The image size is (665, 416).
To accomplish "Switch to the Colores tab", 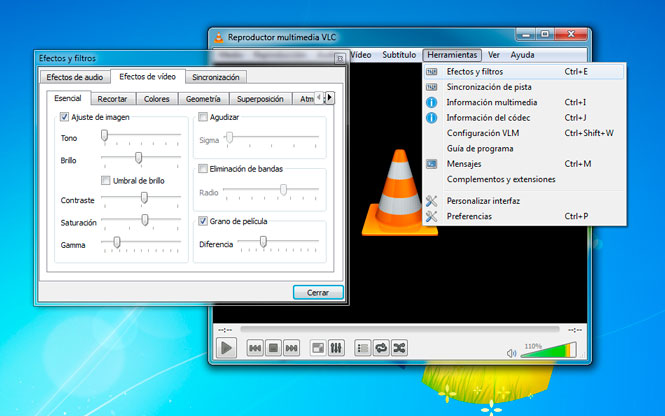I will point(156,99).
